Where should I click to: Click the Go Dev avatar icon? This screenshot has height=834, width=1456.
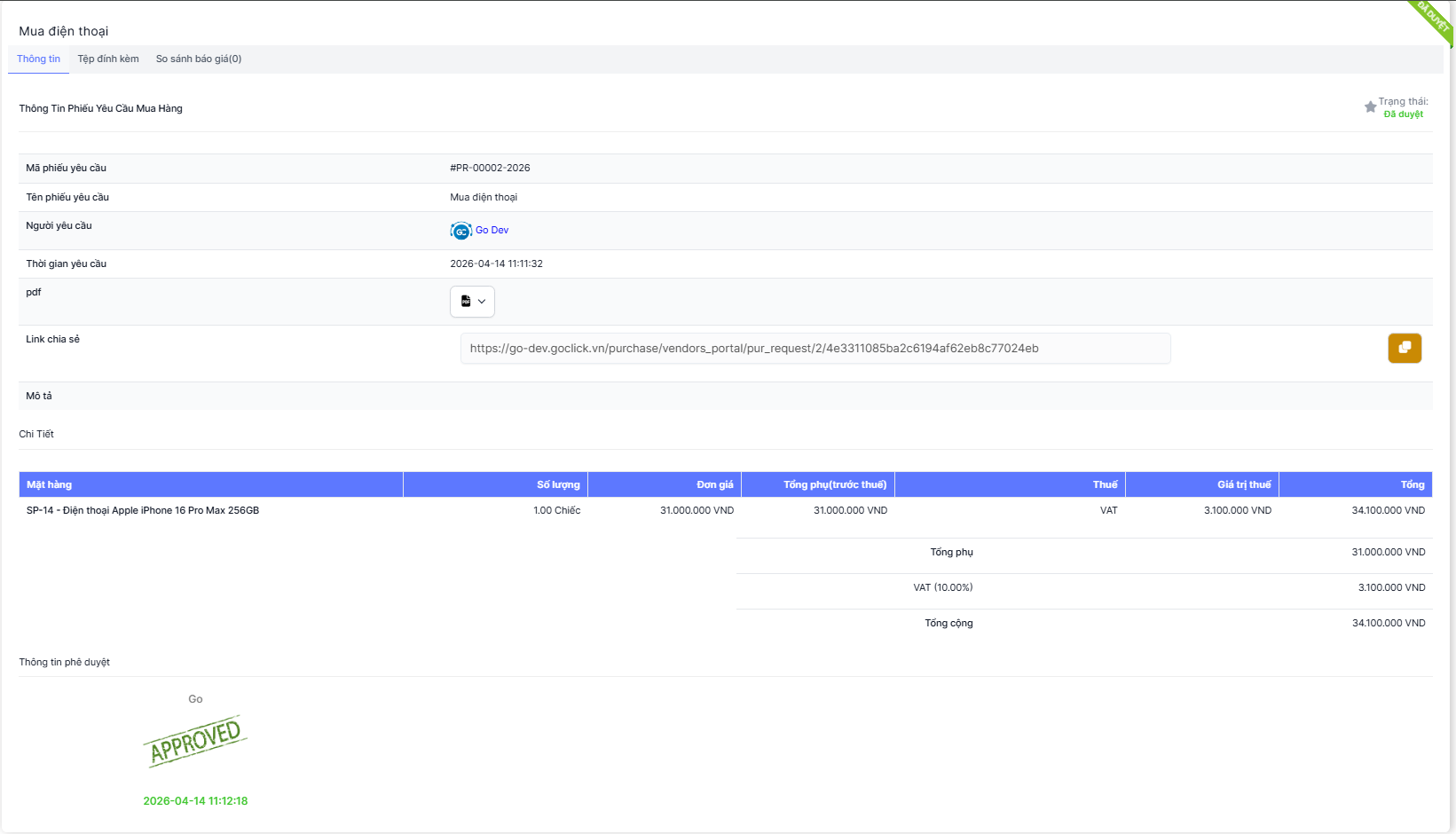click(460, 231)
